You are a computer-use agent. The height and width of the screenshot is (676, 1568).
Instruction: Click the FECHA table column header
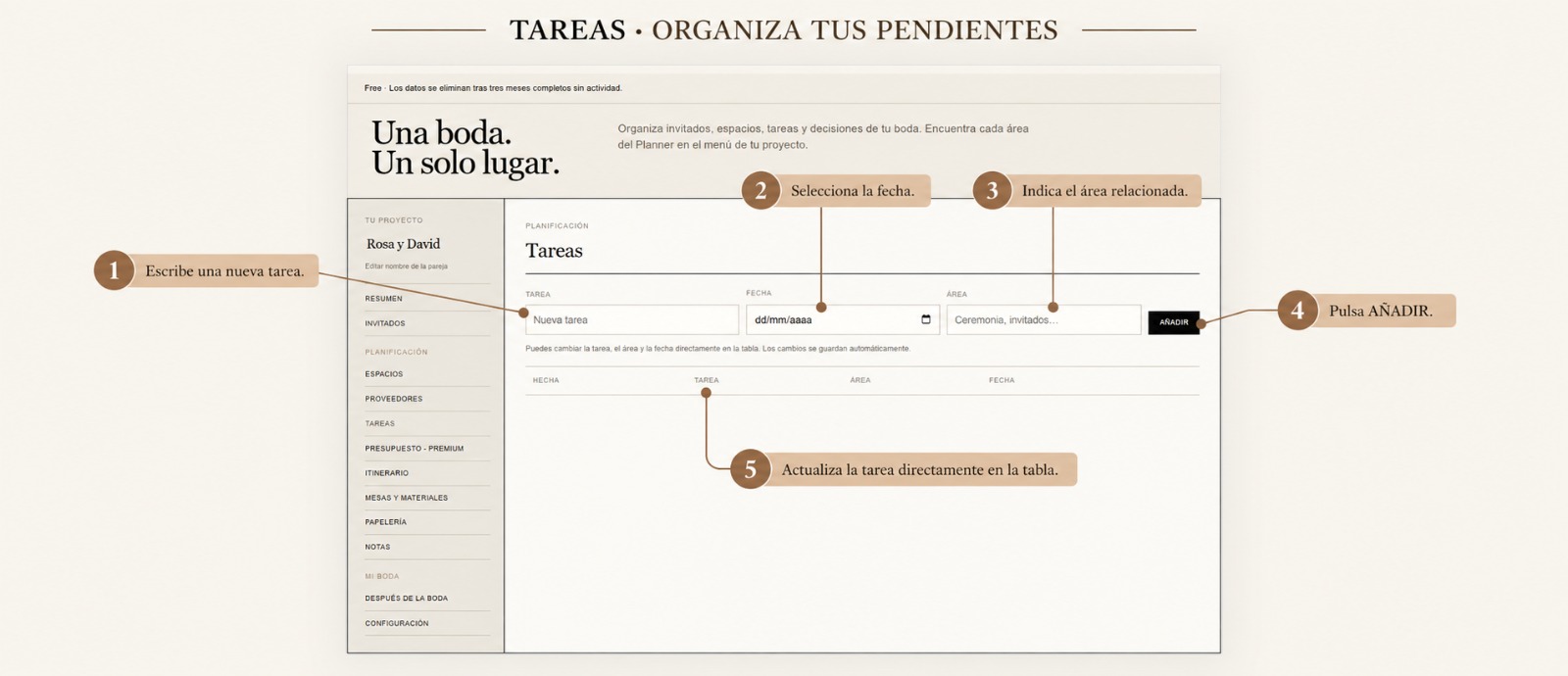(1002, 380)
